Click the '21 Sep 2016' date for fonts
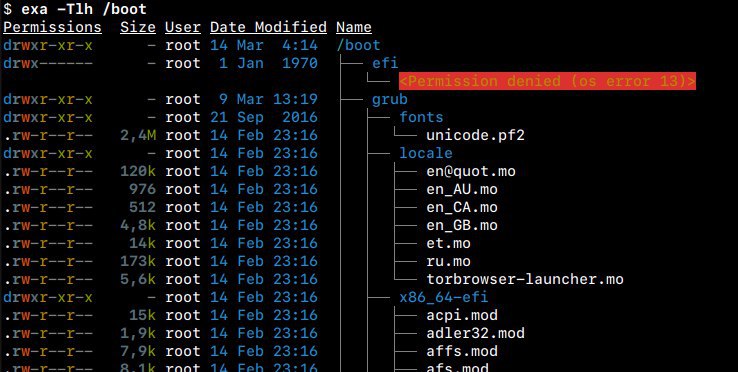 pos(264,117)
